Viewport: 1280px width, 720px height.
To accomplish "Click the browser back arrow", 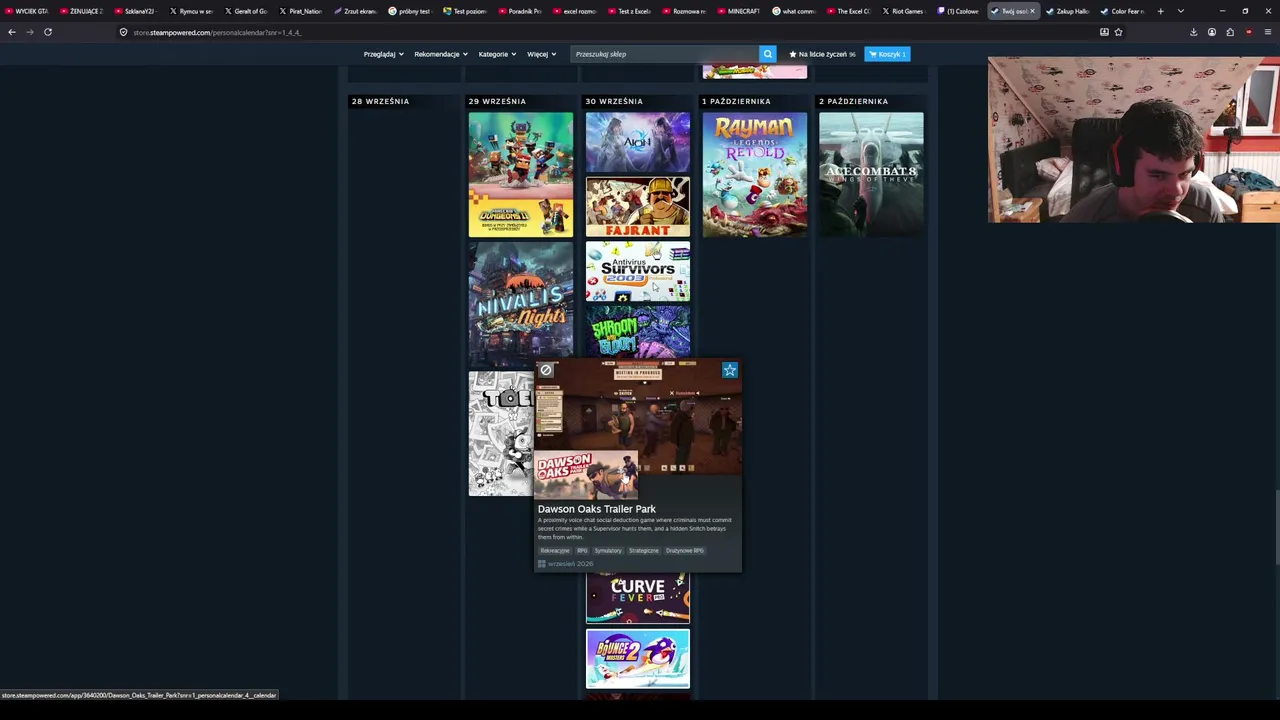I will coord(12,32).
